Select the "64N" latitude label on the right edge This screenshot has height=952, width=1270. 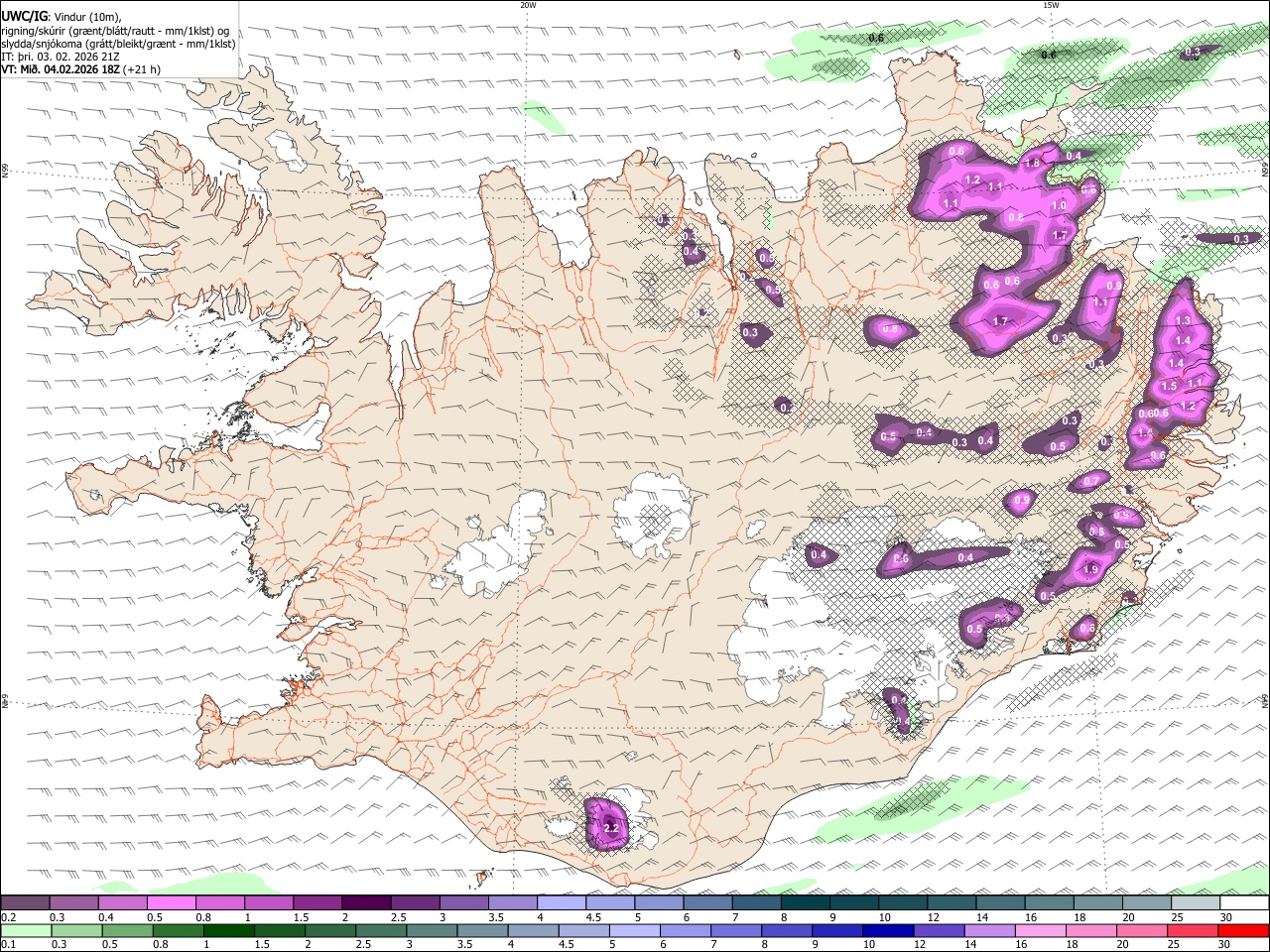pos(1265,700)
